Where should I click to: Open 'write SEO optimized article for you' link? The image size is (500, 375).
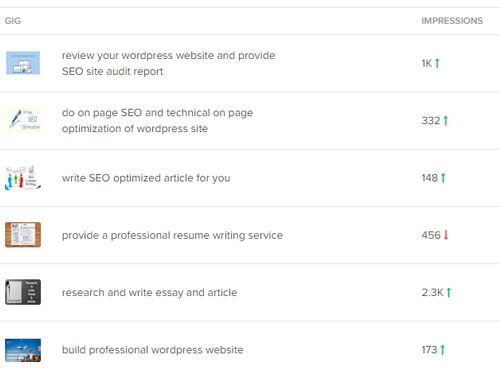tap(146, 178)
